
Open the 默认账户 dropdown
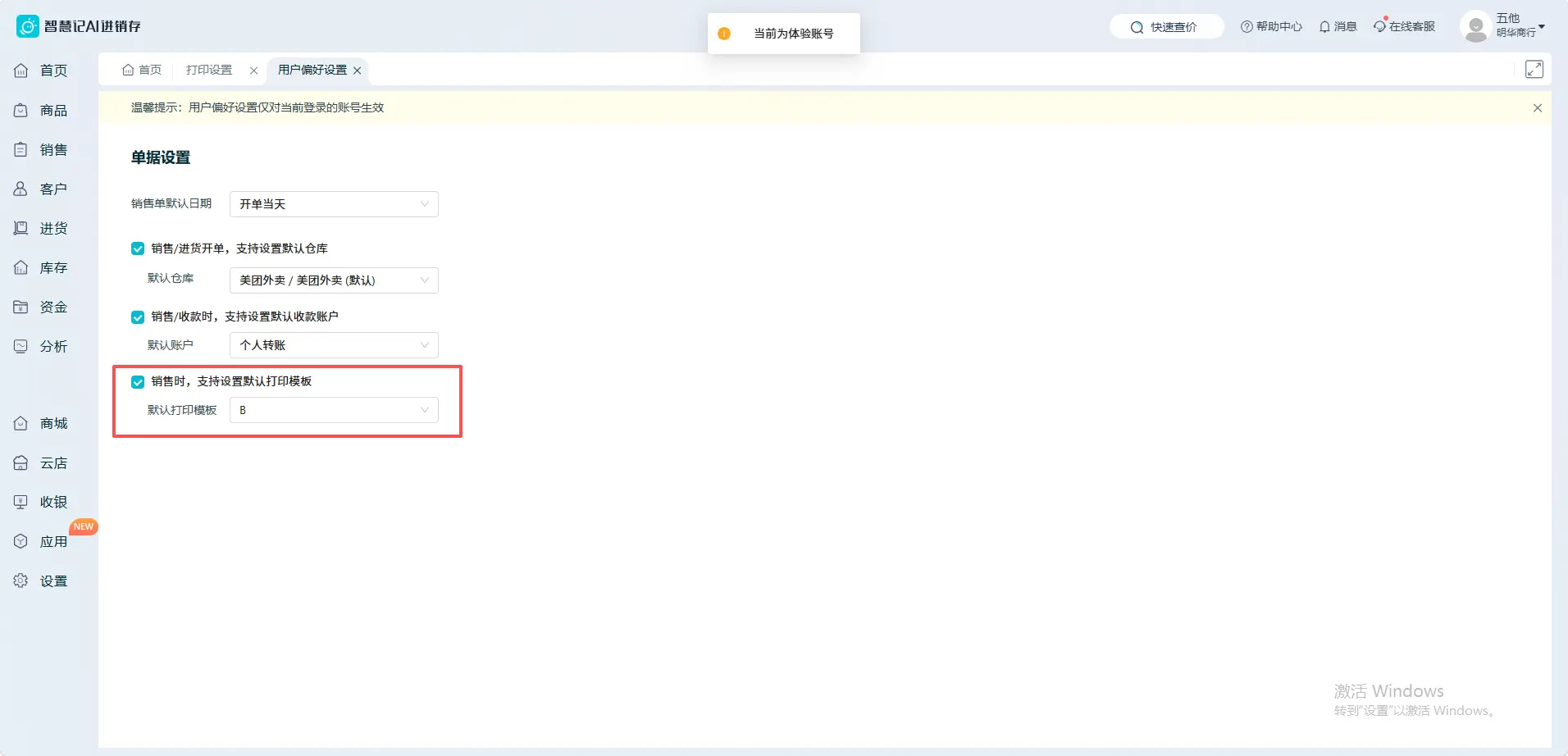click(x=334, y=345)
